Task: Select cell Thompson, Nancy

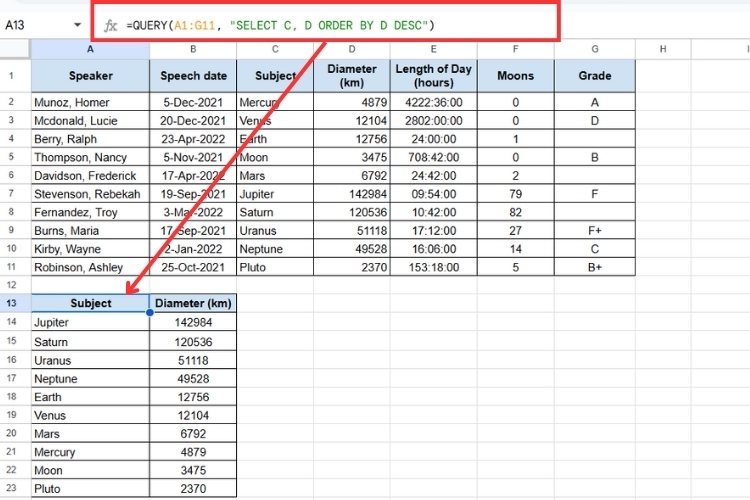Action: click(90, 157)
